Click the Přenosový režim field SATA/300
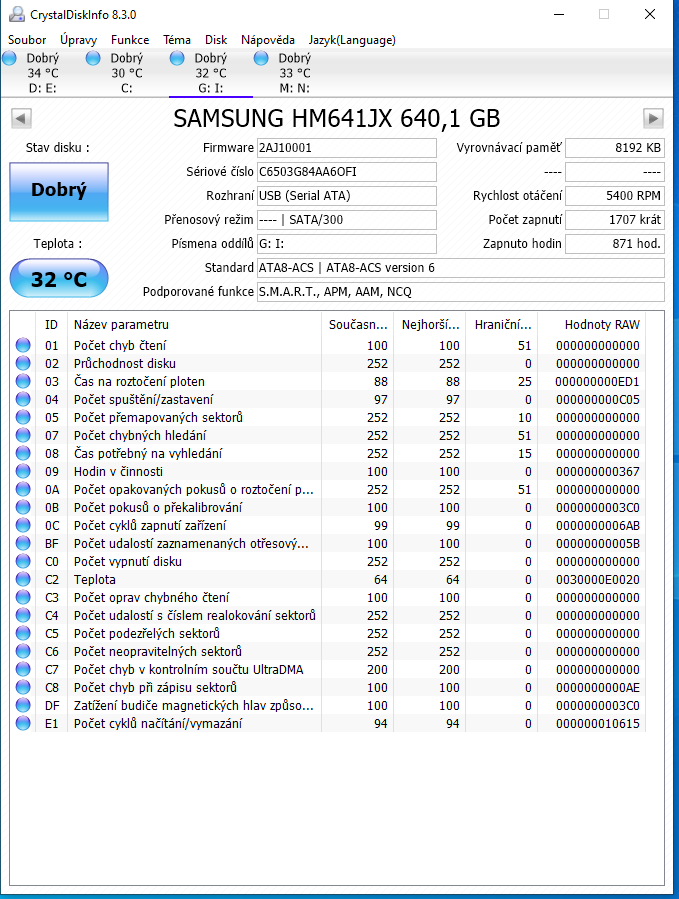 coord(346,220)
